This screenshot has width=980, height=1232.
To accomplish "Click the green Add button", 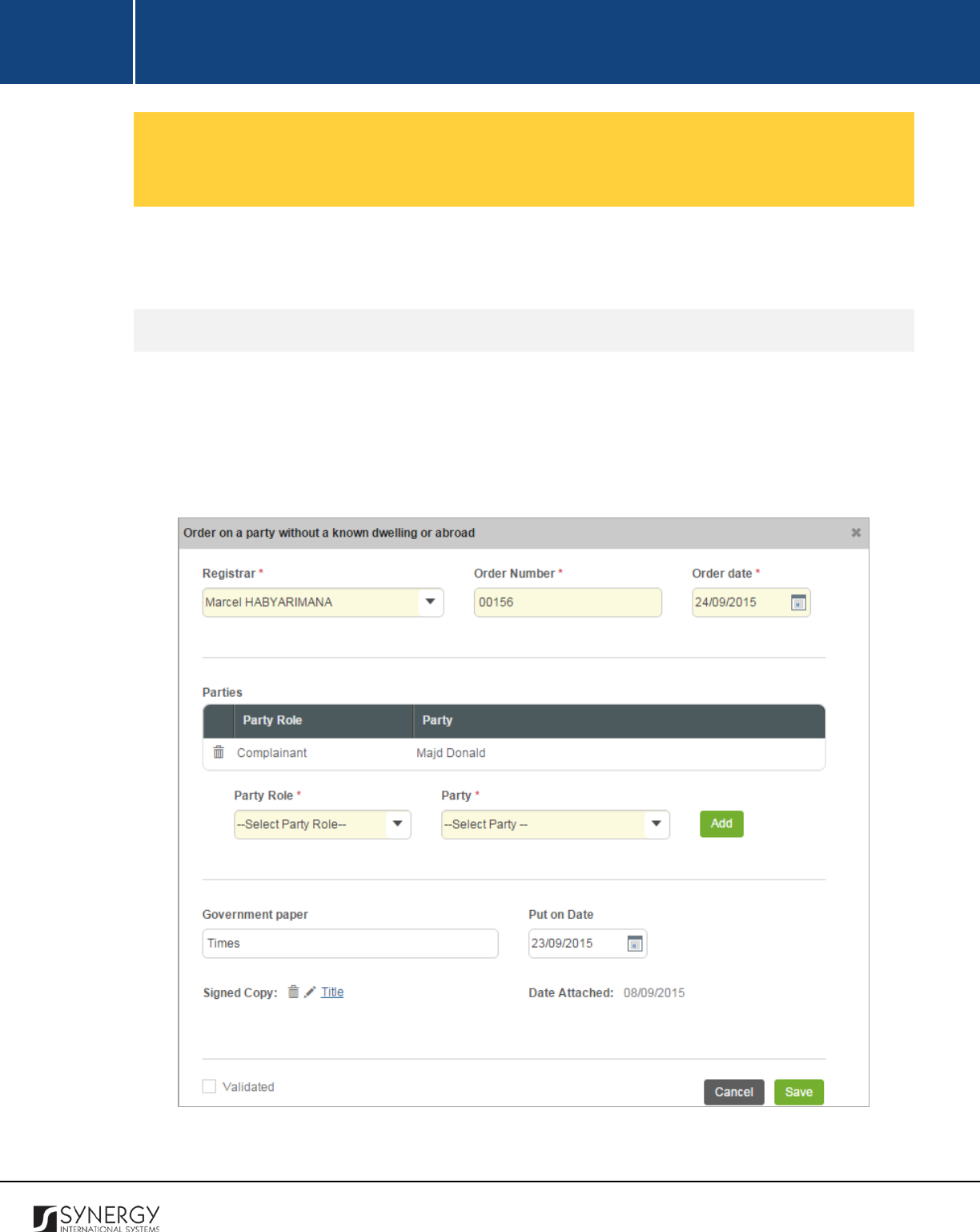I will 721,823.
